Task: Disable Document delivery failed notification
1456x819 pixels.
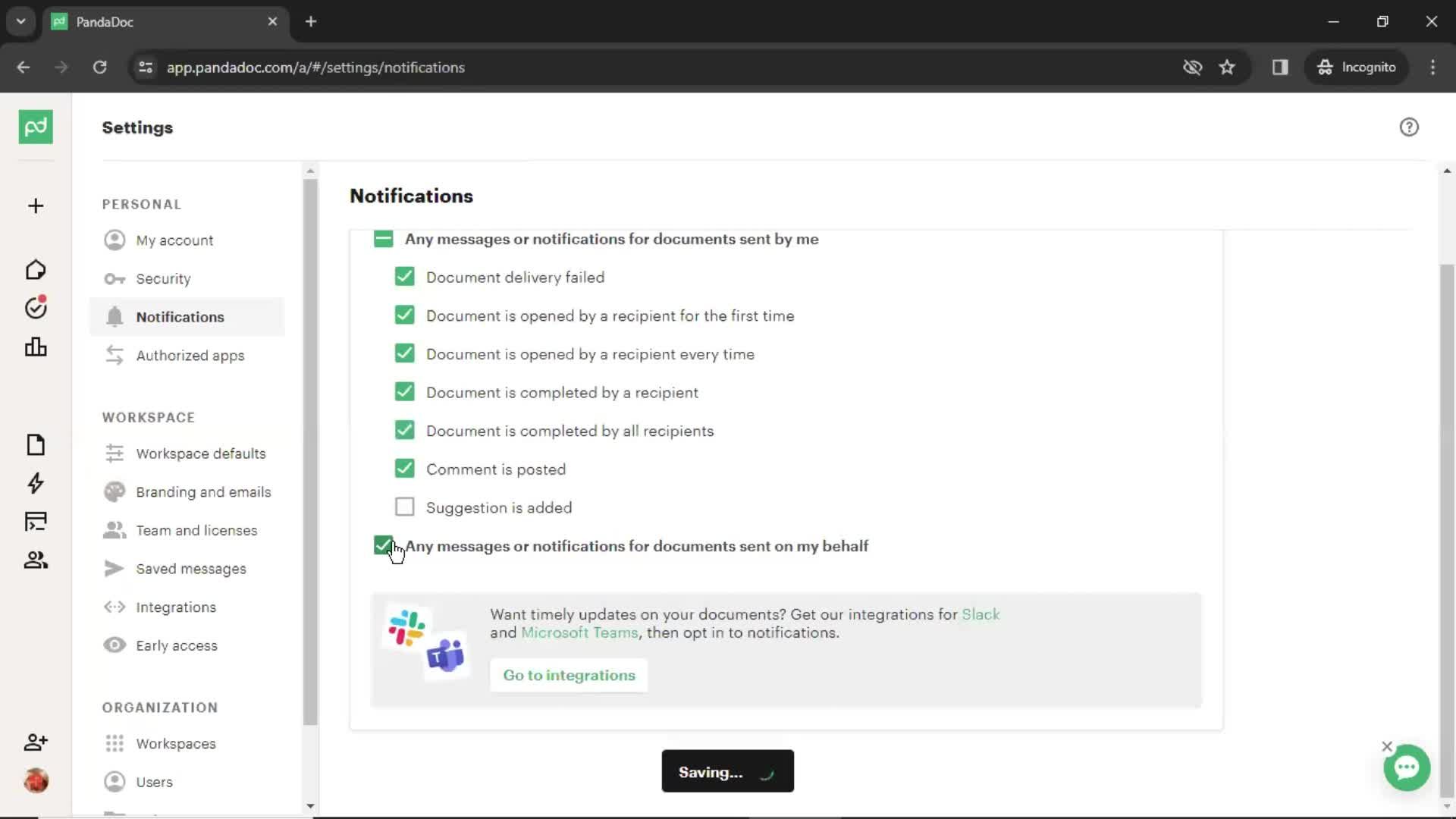Action: click(x=405, y=277)
